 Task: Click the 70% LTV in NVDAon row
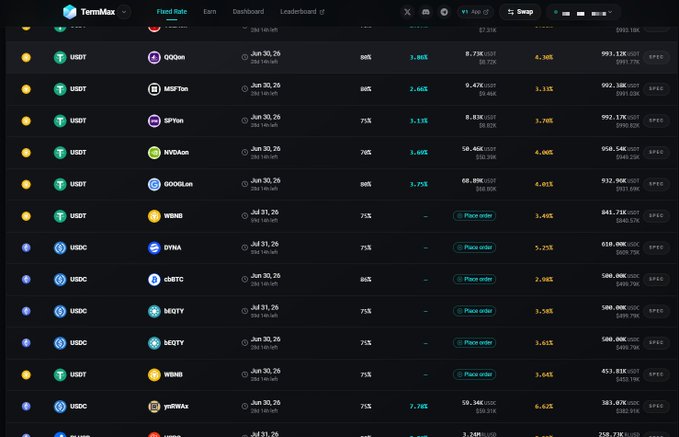point(365,152)
